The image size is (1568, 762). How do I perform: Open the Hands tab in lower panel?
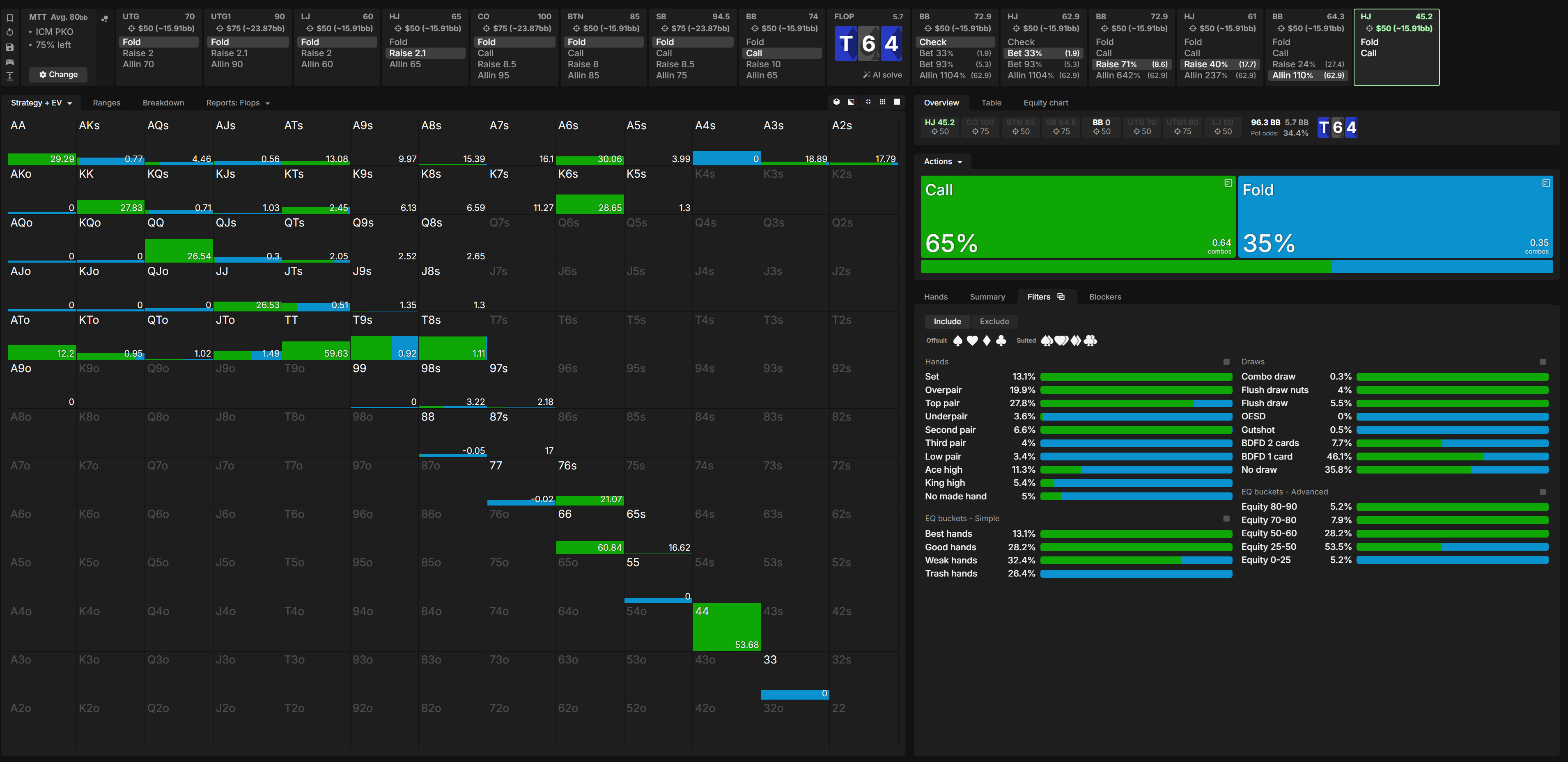point(936,297)
